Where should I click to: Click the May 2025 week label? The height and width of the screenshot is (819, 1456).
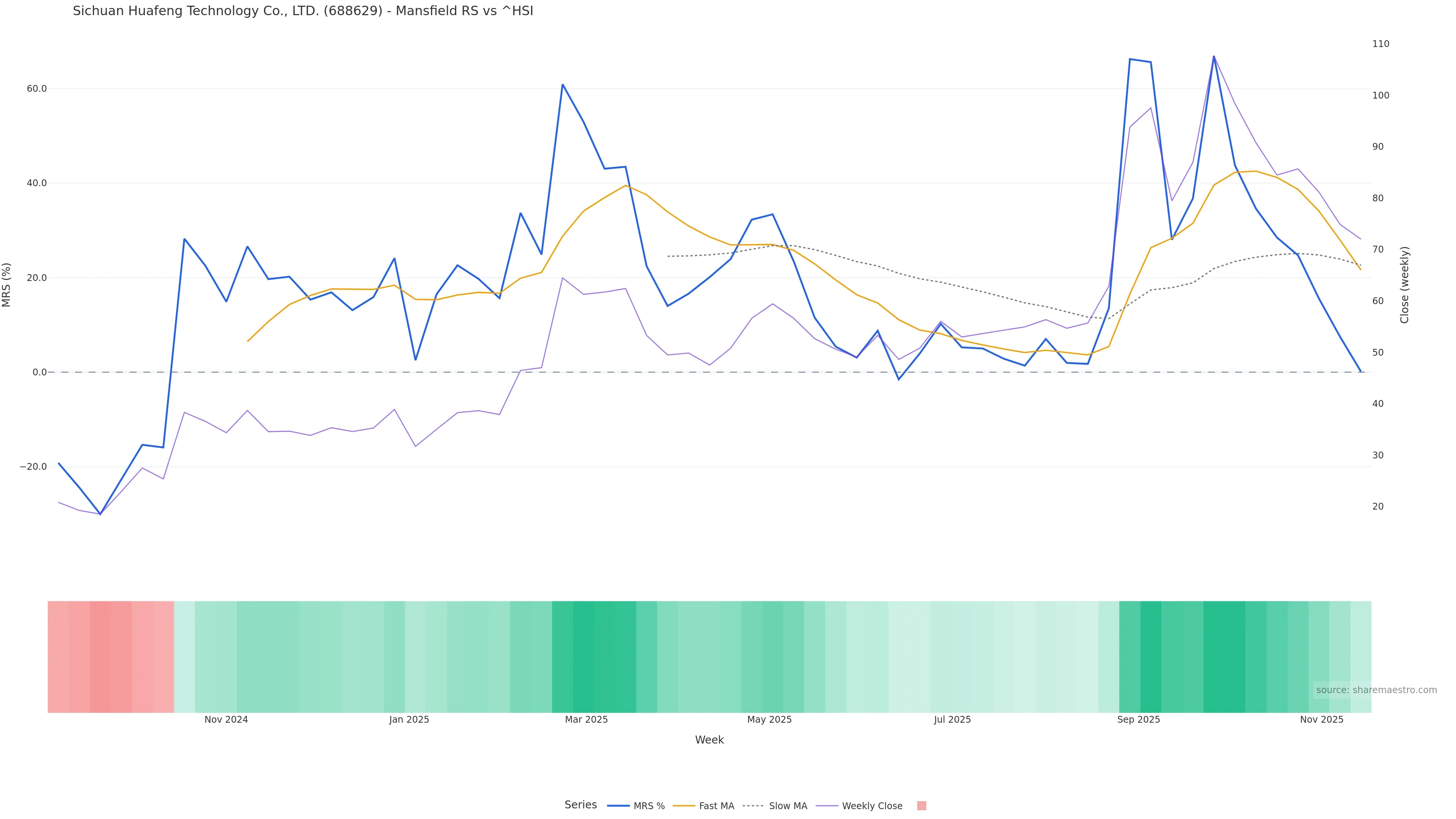coord(769,720)
